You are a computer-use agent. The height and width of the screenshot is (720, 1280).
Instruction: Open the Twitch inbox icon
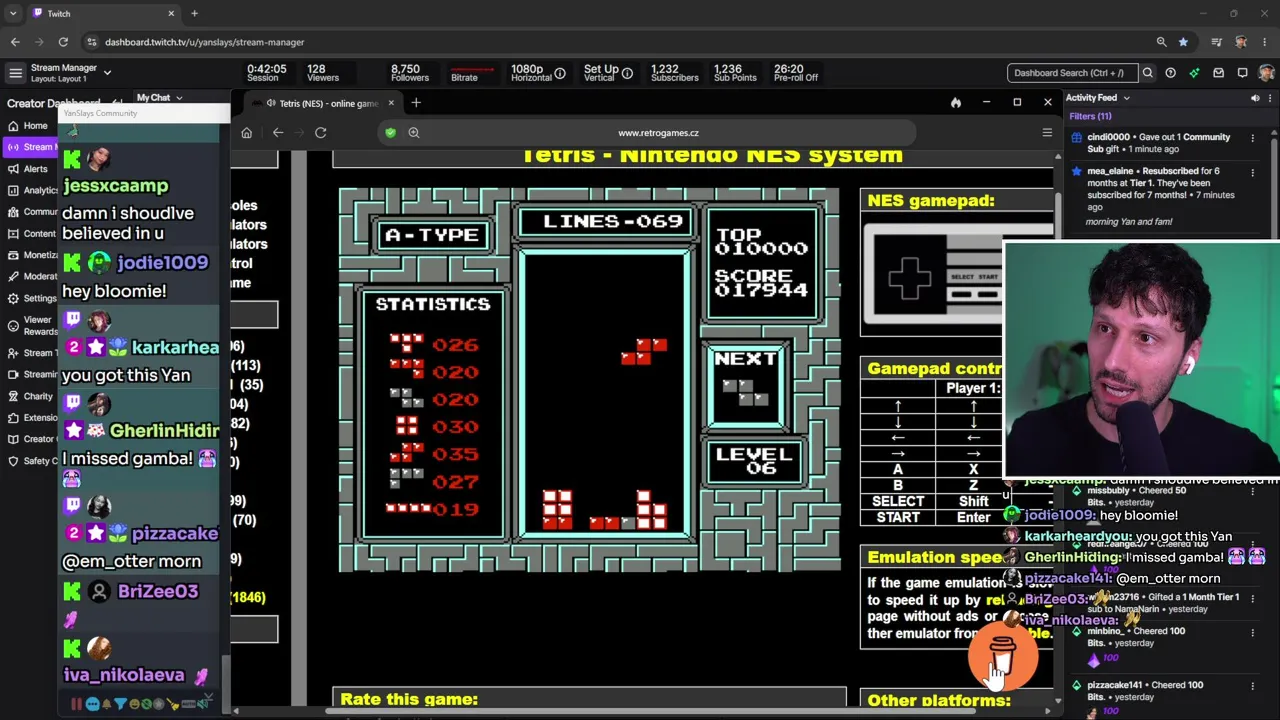(x=1219, y=73)
